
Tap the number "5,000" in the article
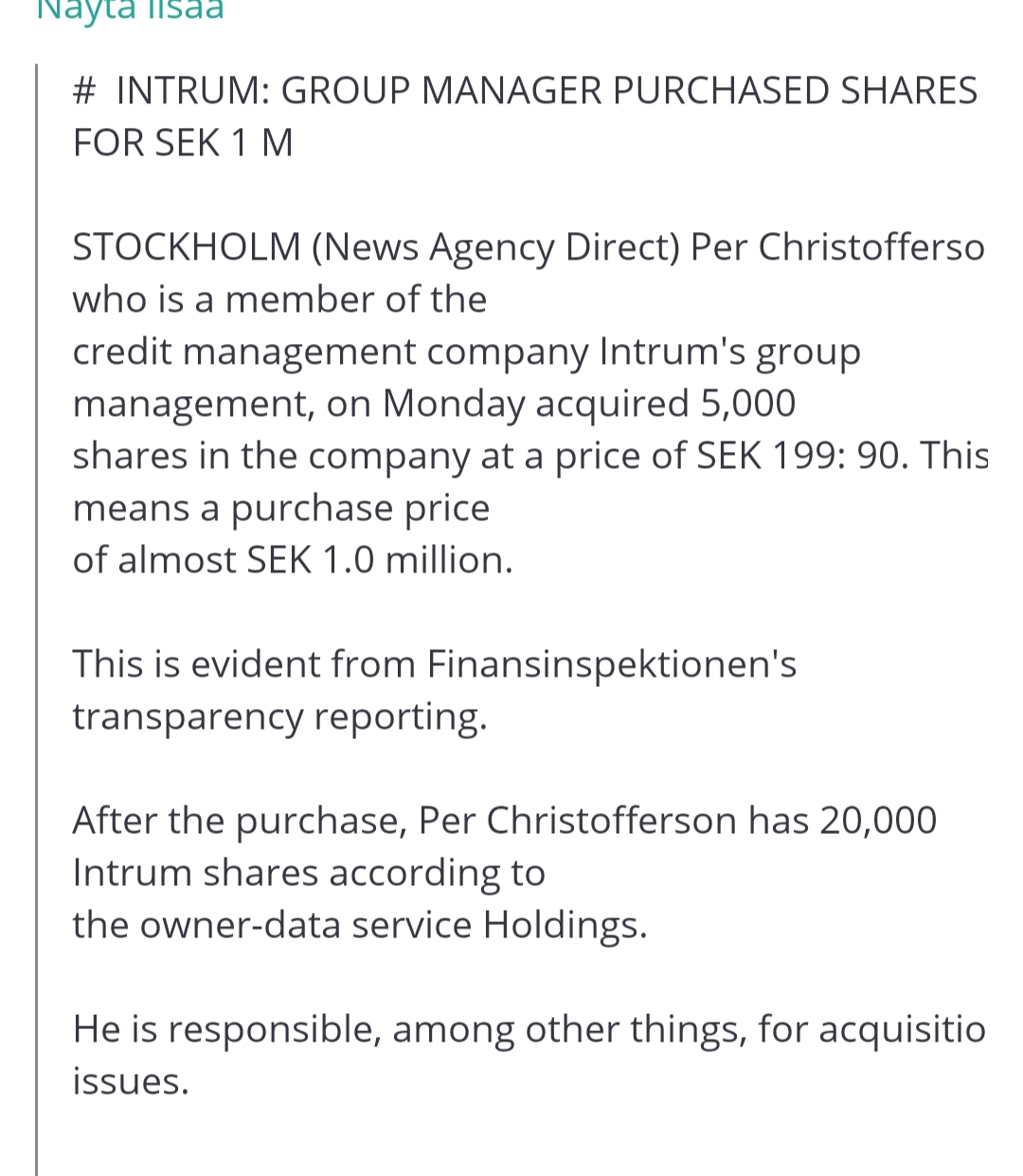pos(747,404)
